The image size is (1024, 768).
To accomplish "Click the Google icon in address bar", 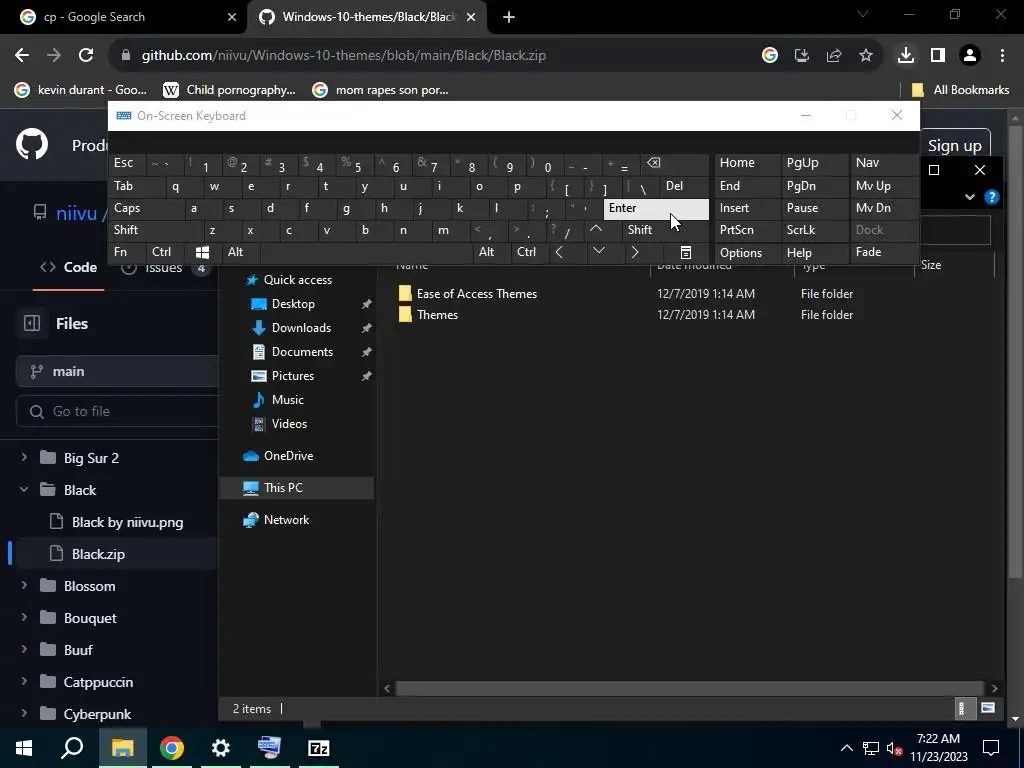I will tap(769, 56).
